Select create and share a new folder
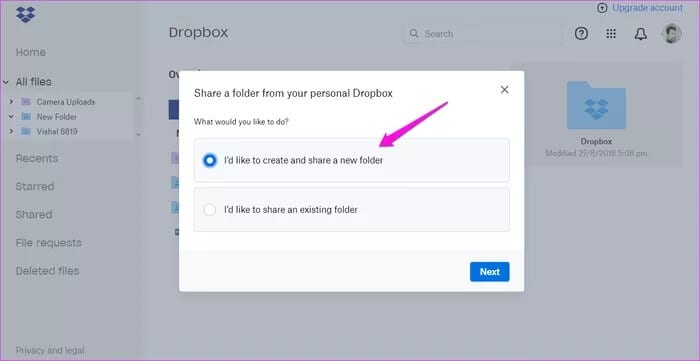This screenshot has width=700, height=361. 351,160
